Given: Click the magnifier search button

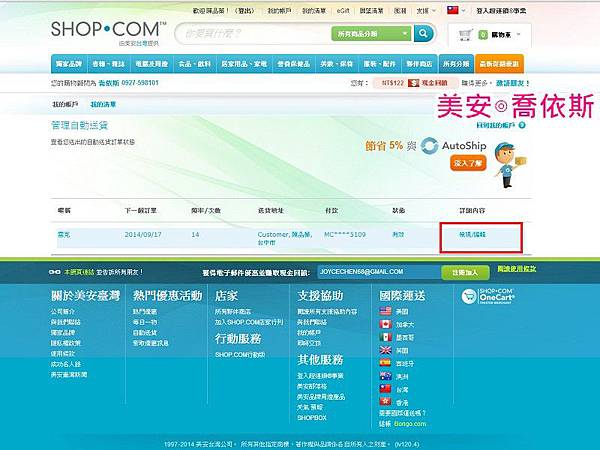Looking at the screenshot, I should tap(423, 34).
